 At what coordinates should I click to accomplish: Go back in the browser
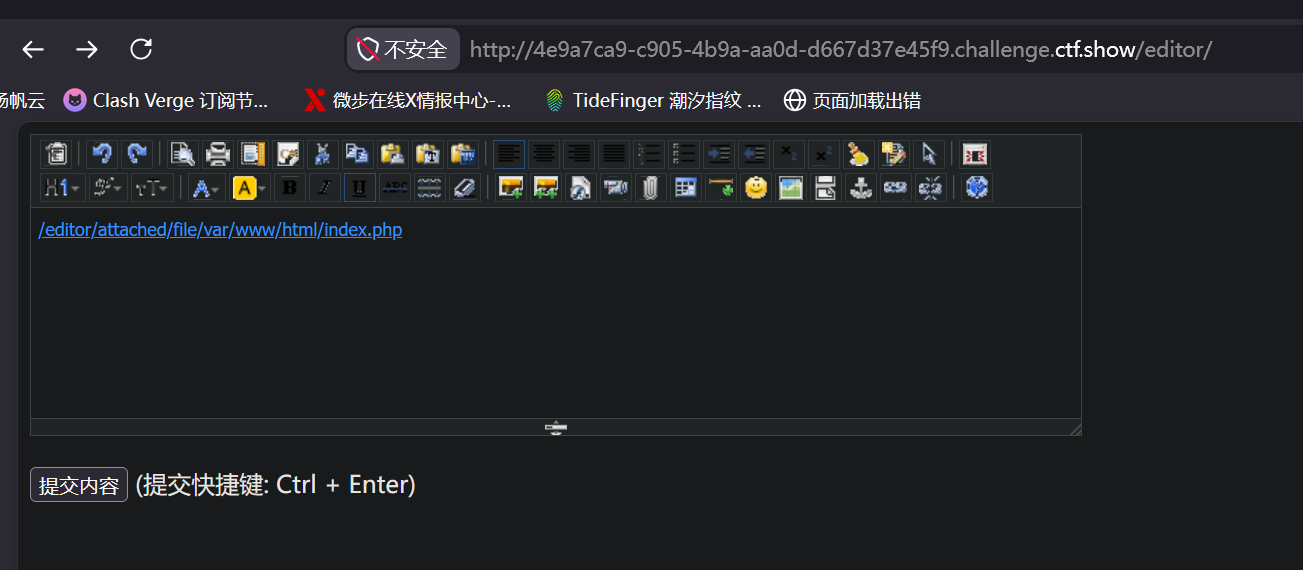34,49
